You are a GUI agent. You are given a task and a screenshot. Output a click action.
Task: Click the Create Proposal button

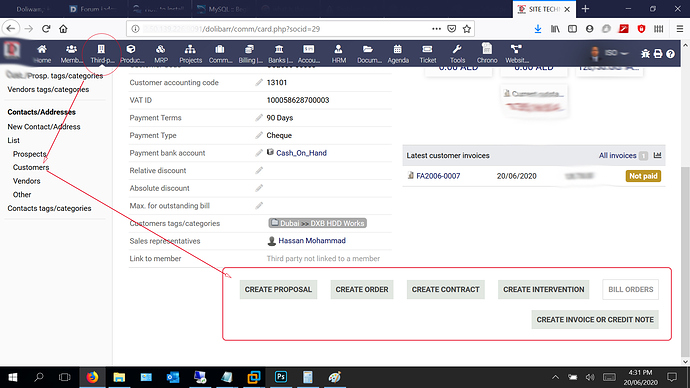pos(278,289)
